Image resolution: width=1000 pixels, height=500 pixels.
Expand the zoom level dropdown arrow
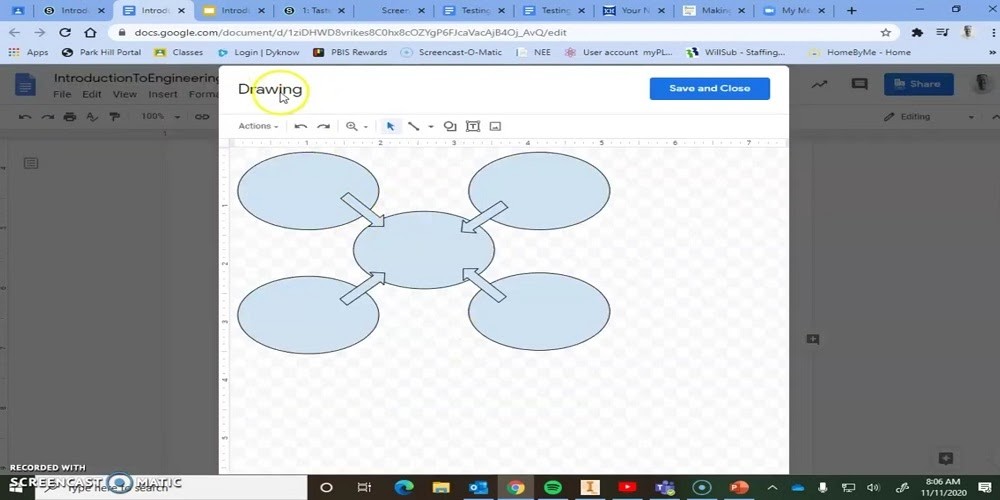click(365, 127)
